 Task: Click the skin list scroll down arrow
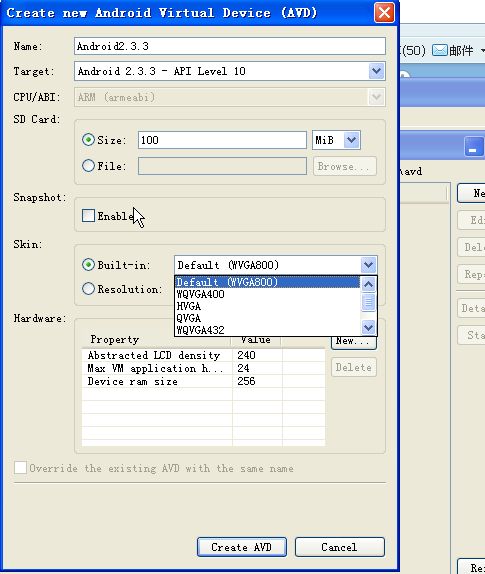click(369, 327)
